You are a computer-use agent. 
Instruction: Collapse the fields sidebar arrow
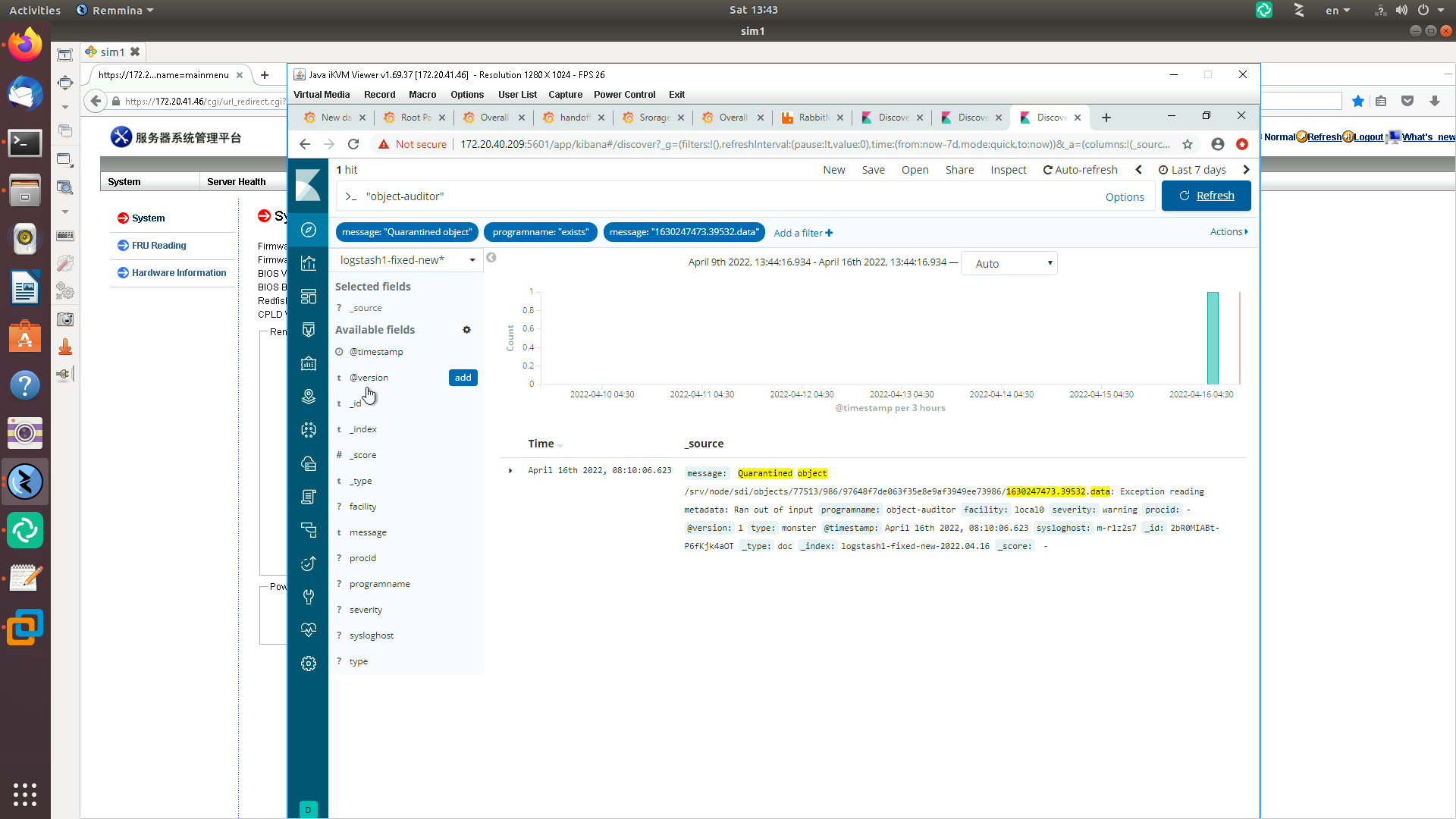pos(491,258)
